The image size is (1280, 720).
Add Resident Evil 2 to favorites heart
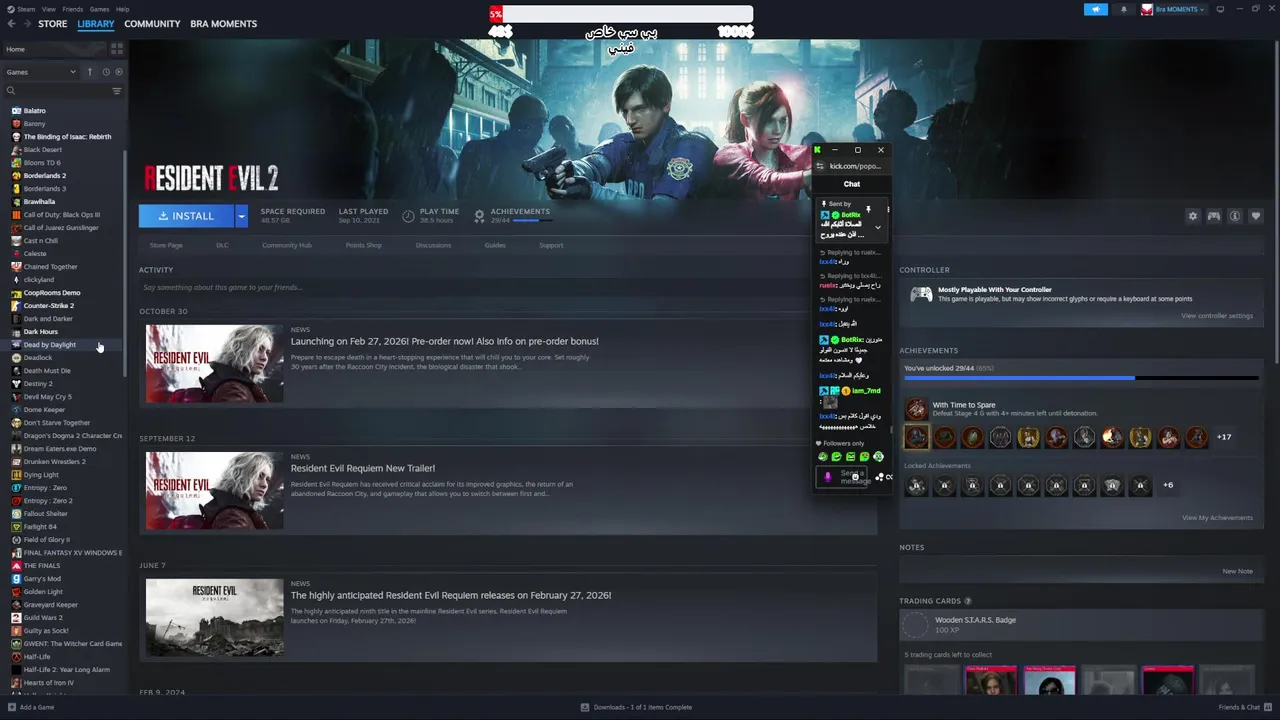1256,216
